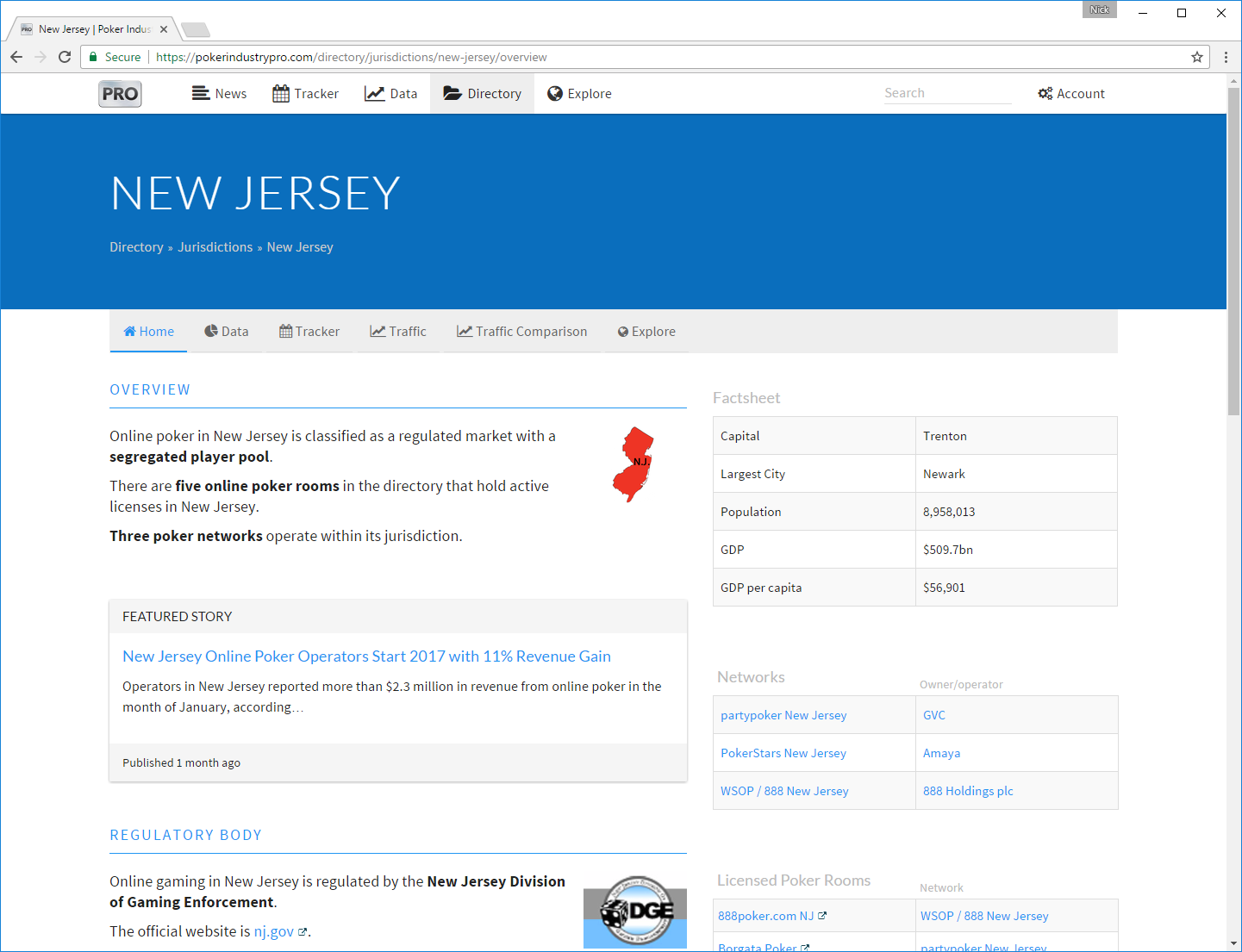Close the New Jersey browser tab
Image resolution: width=1242 pixels, height=952 pixels.
coord(164,29)
